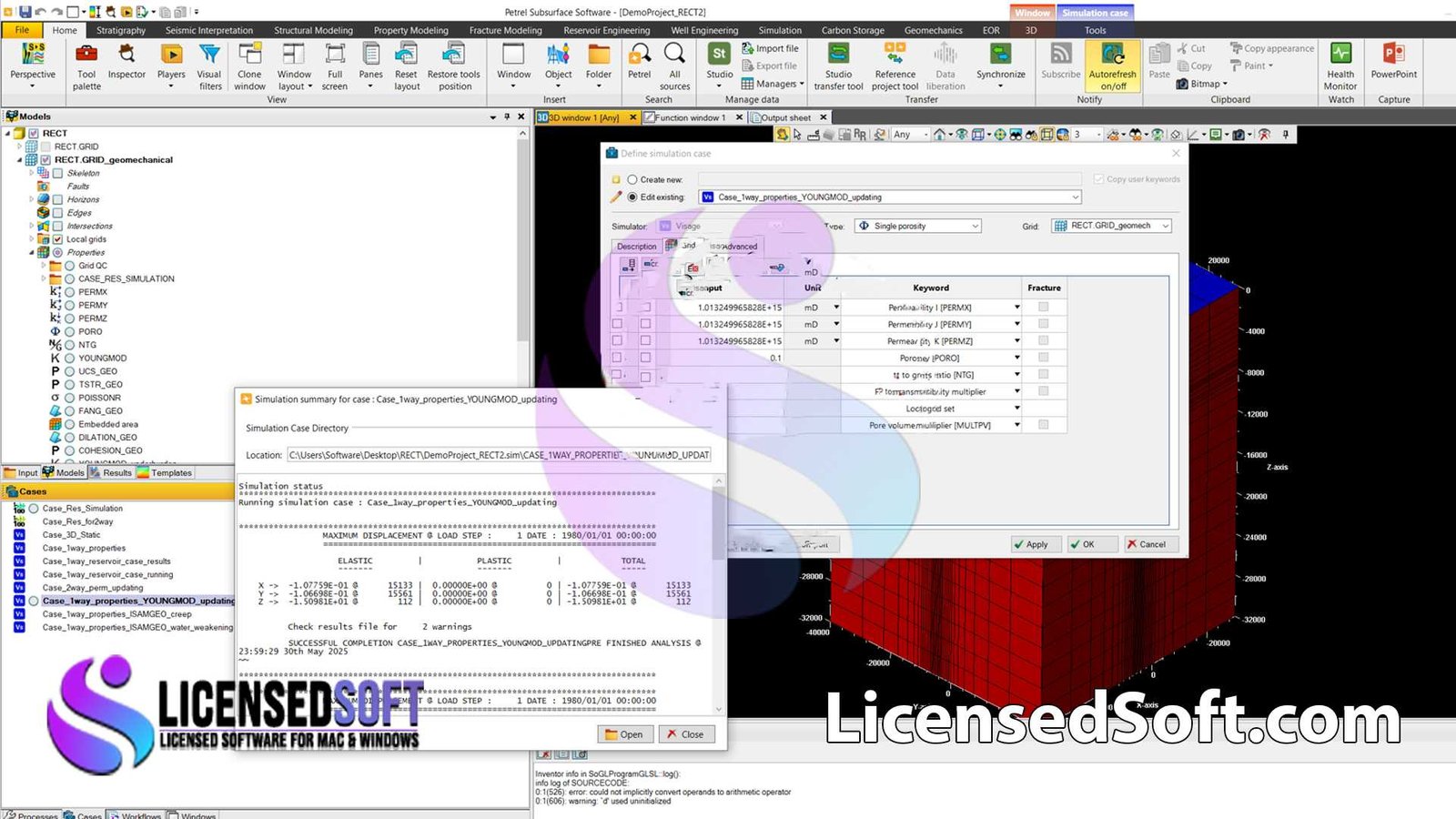Image resolution: width=1456 pixels, height=819 pixels.
Task: Open the Clone window tool
Action: [x=249, y=64]
